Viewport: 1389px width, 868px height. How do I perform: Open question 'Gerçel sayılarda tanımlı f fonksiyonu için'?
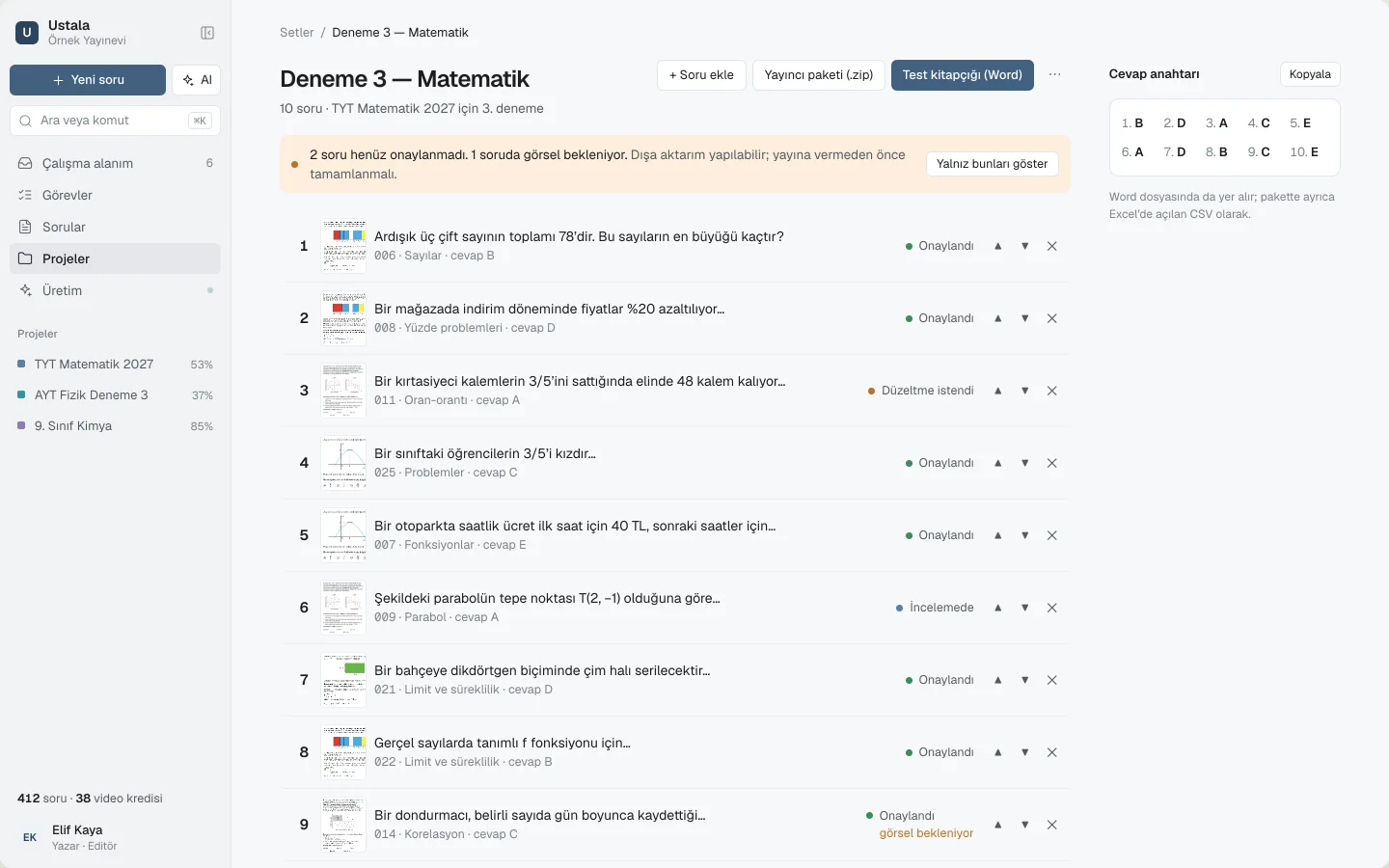click(503, 743)
